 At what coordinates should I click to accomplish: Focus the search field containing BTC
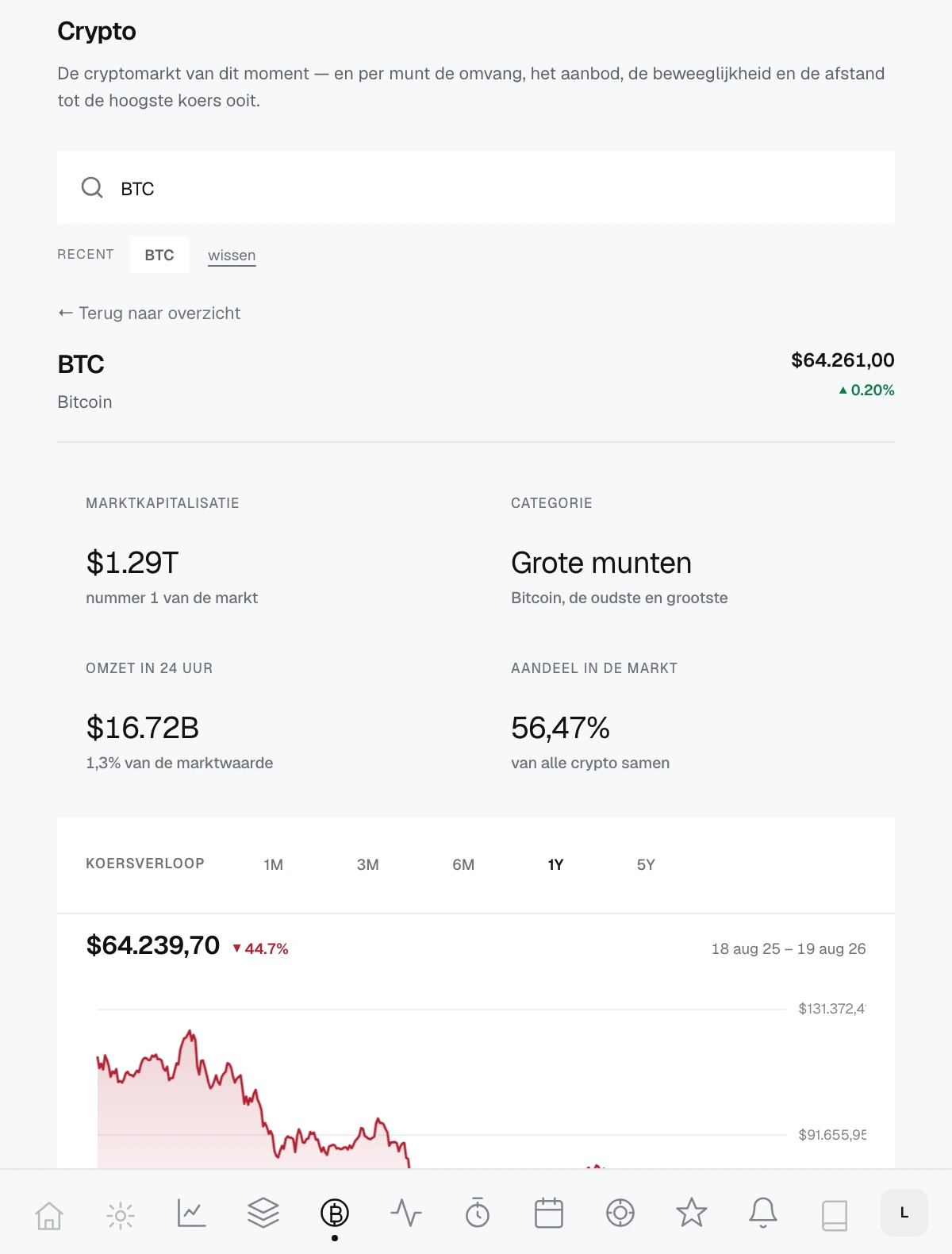pos(476,188)
